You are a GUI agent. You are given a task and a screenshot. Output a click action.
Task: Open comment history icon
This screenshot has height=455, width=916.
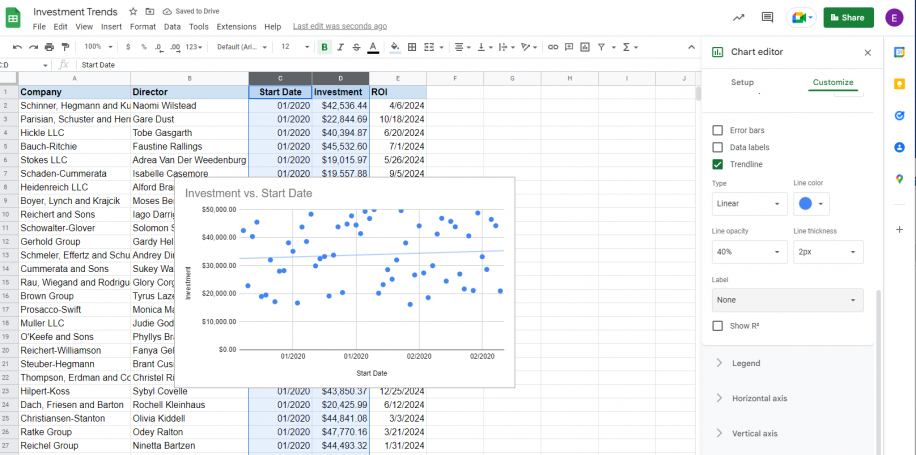pyautogui.click(x=768, y=18)
